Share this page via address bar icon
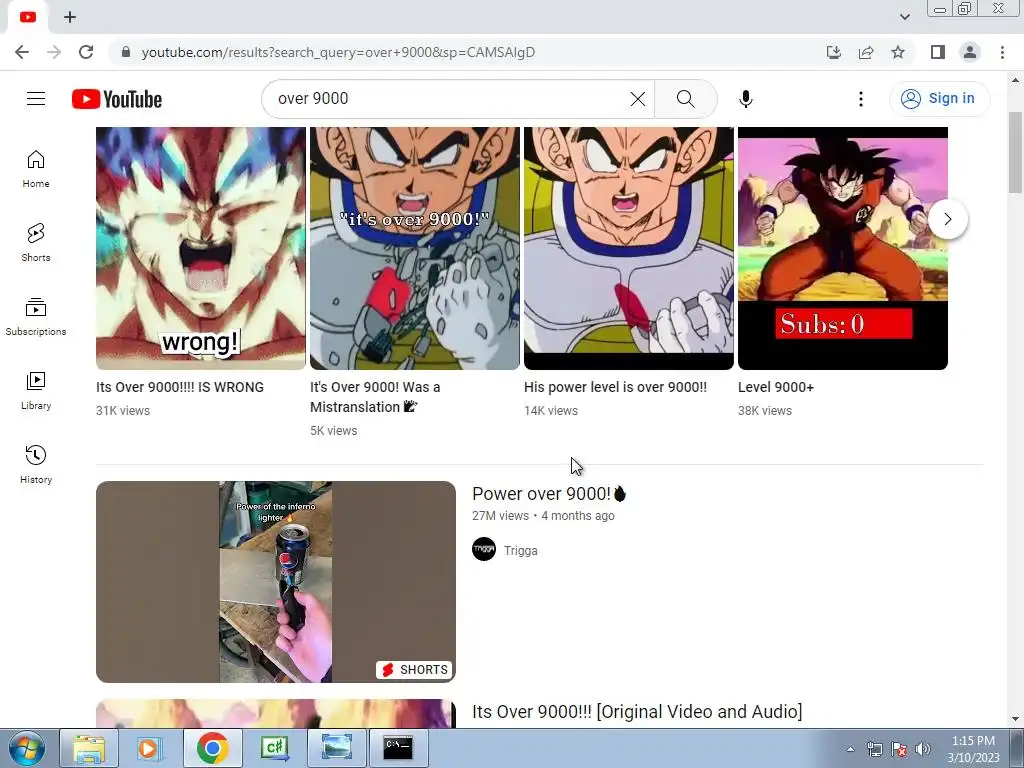 tap(866, 52)
